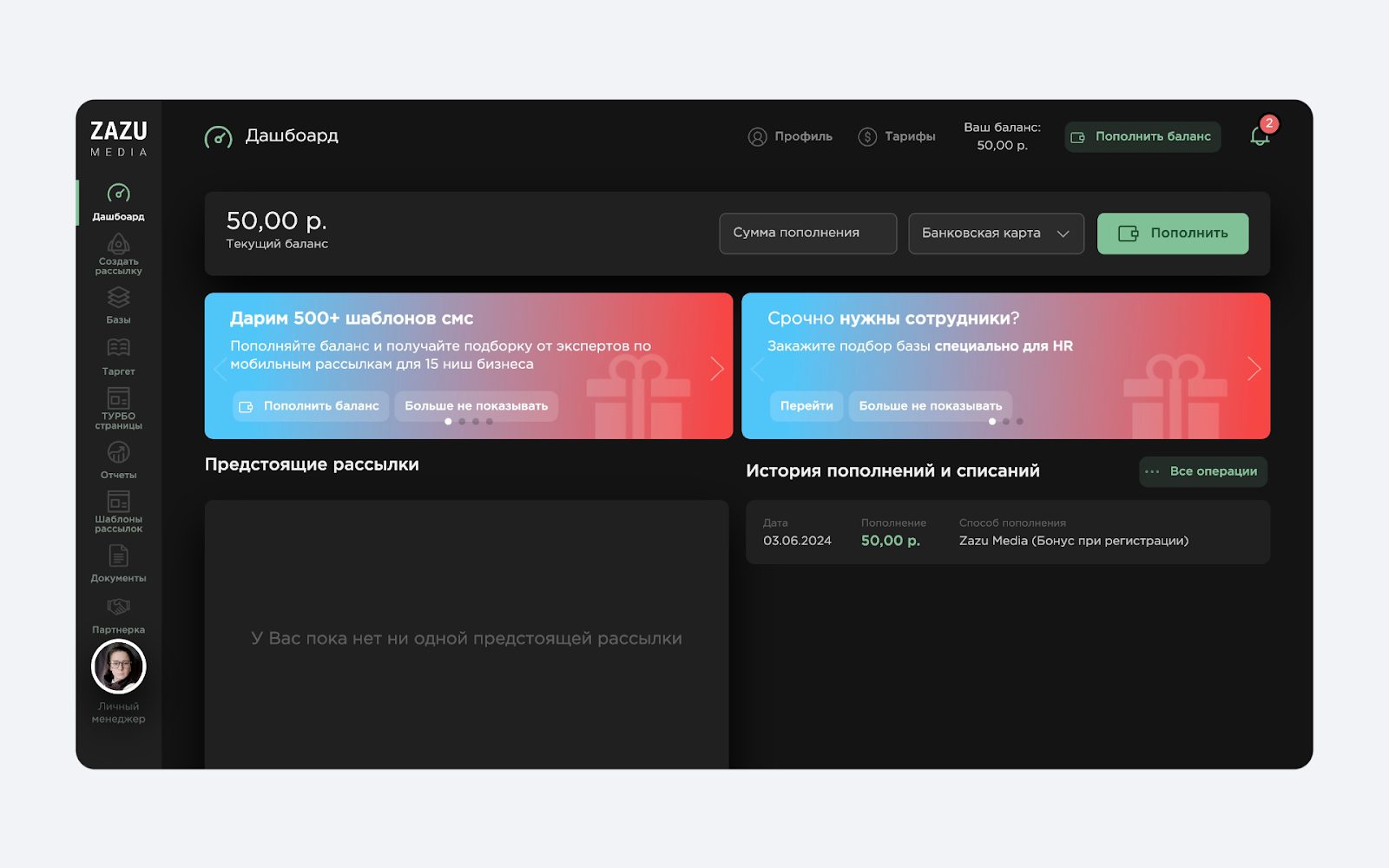Select second pagination dot on SMS banner

point(462,422)
